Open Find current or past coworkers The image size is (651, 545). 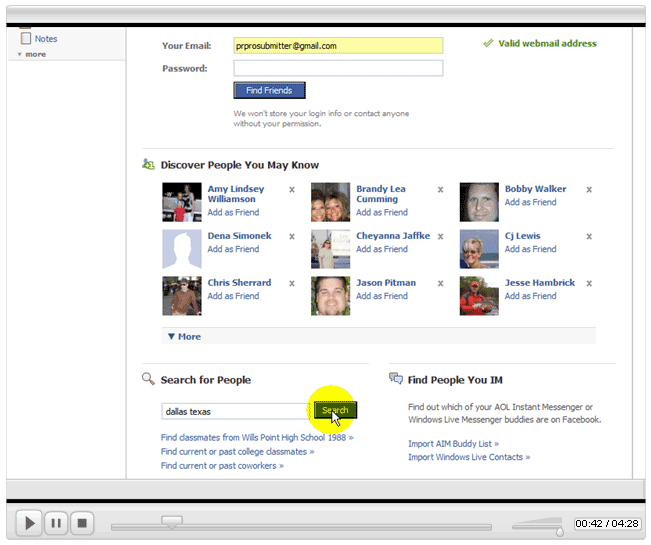(x=222, y=466)
